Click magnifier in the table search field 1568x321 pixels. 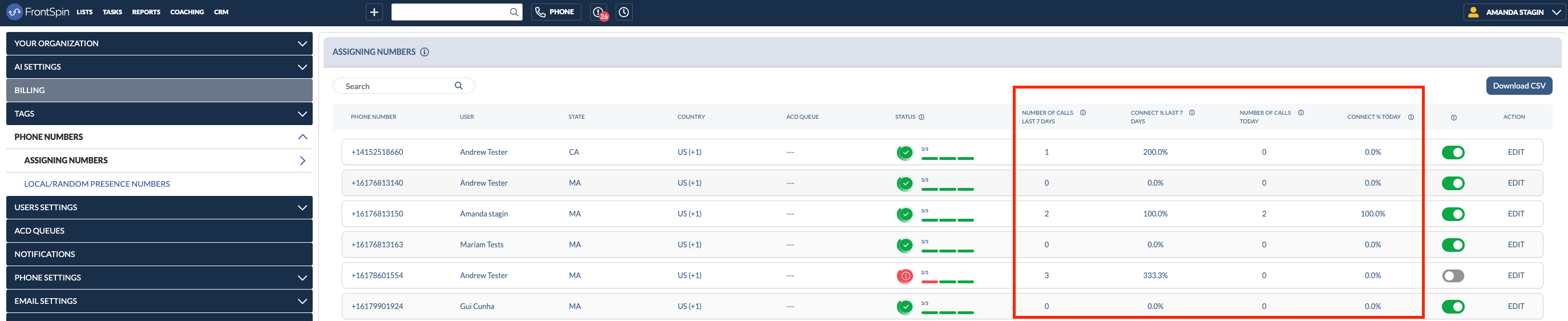tap(458, 86)
